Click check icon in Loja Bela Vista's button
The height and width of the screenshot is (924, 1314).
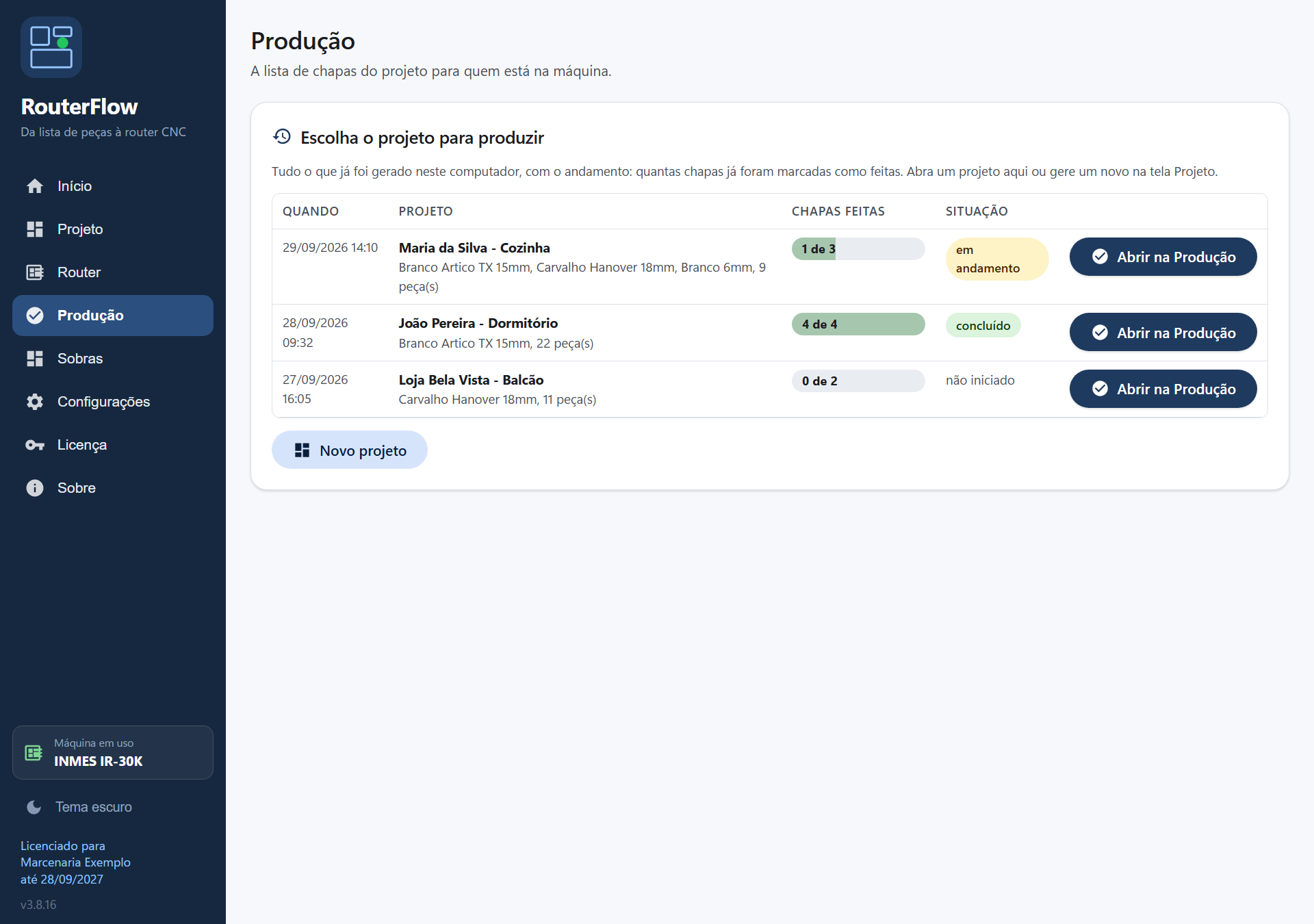coord(1100,389)
